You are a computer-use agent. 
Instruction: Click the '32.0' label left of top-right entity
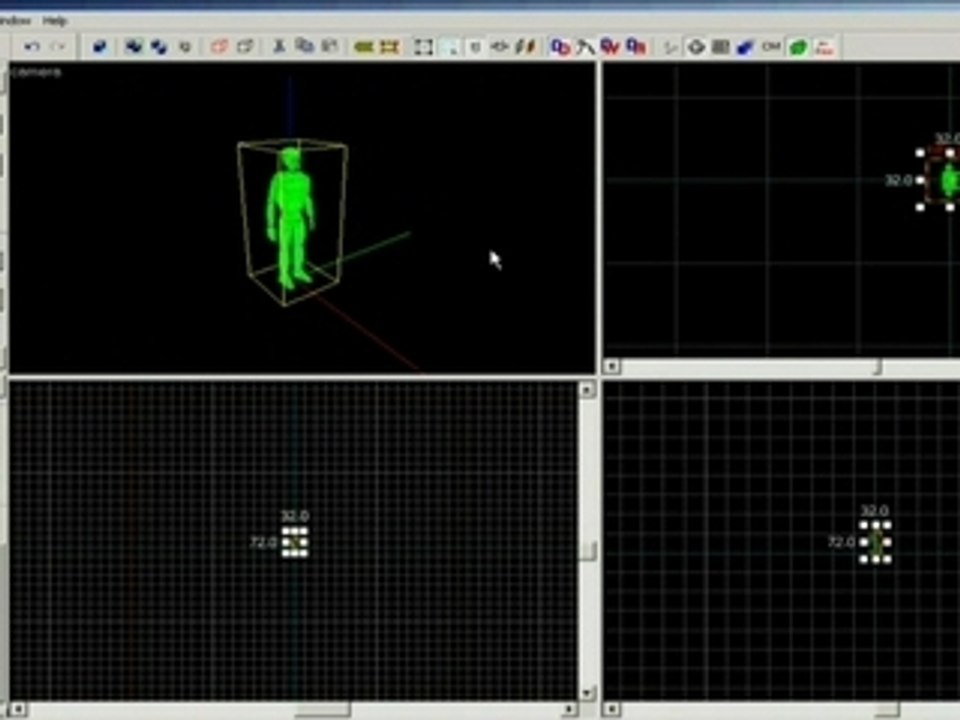[899, 180]
